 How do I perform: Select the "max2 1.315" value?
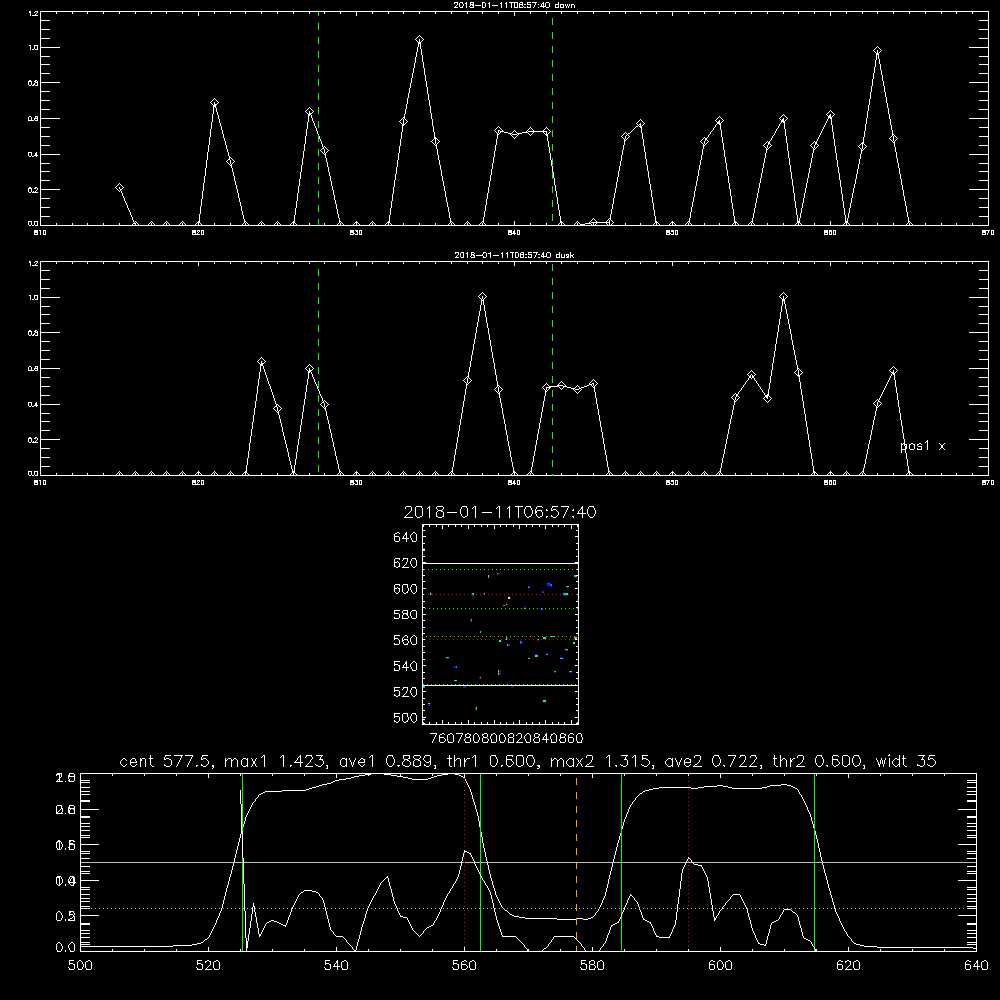pyautogui.click(x=601, y=761)
